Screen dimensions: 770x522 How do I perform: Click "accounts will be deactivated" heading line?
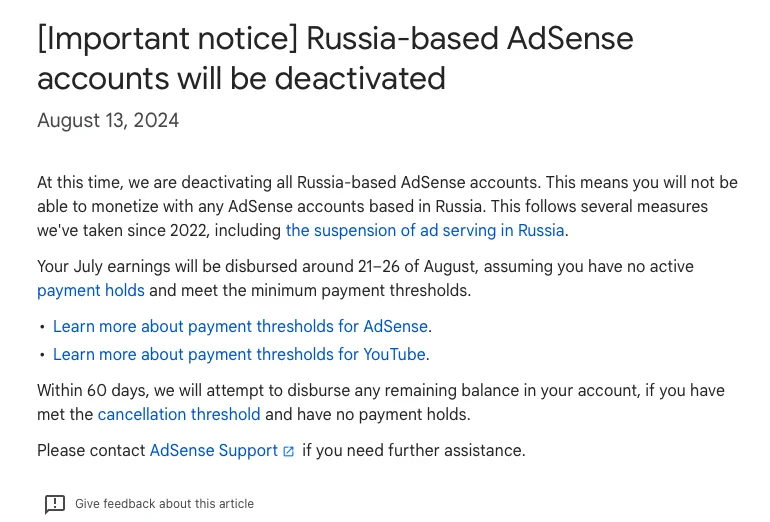(241, 77)
